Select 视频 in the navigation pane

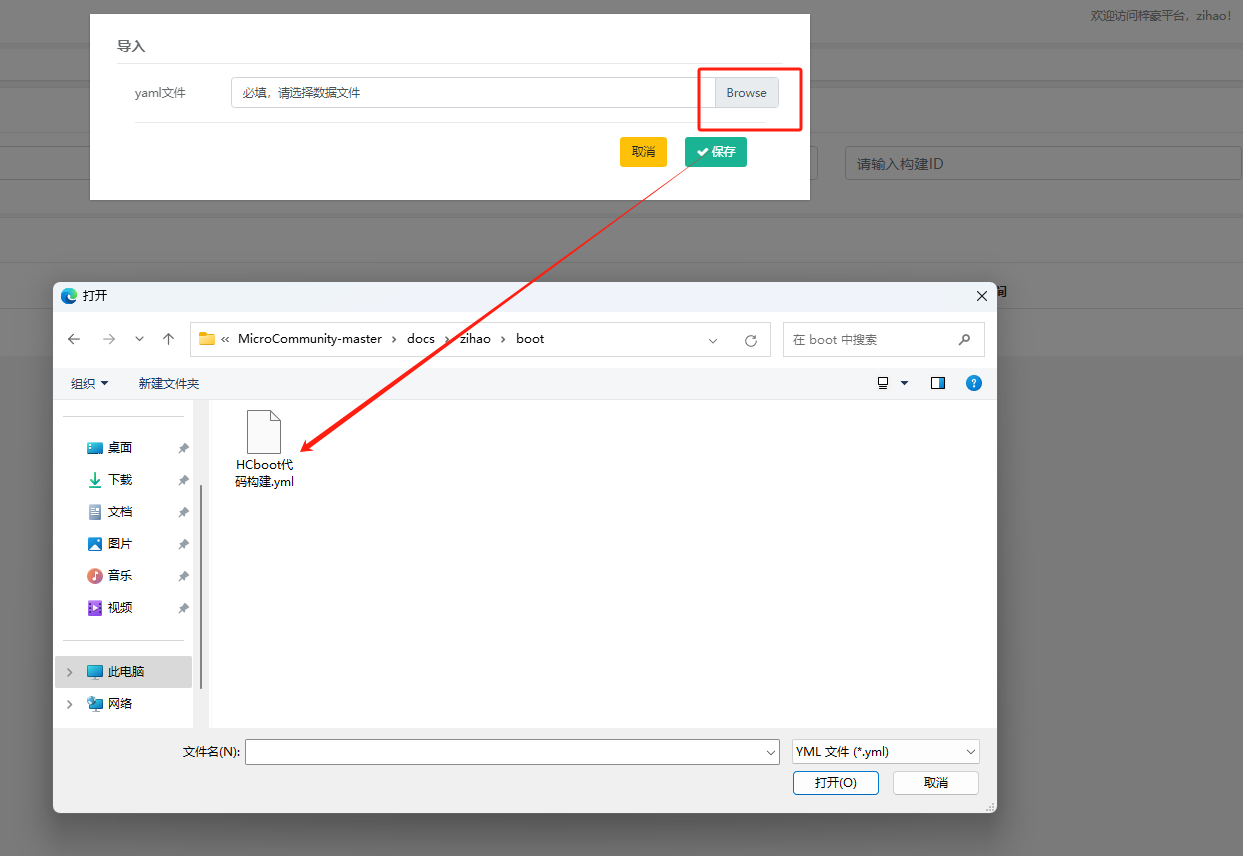click(x=120, y=608)
